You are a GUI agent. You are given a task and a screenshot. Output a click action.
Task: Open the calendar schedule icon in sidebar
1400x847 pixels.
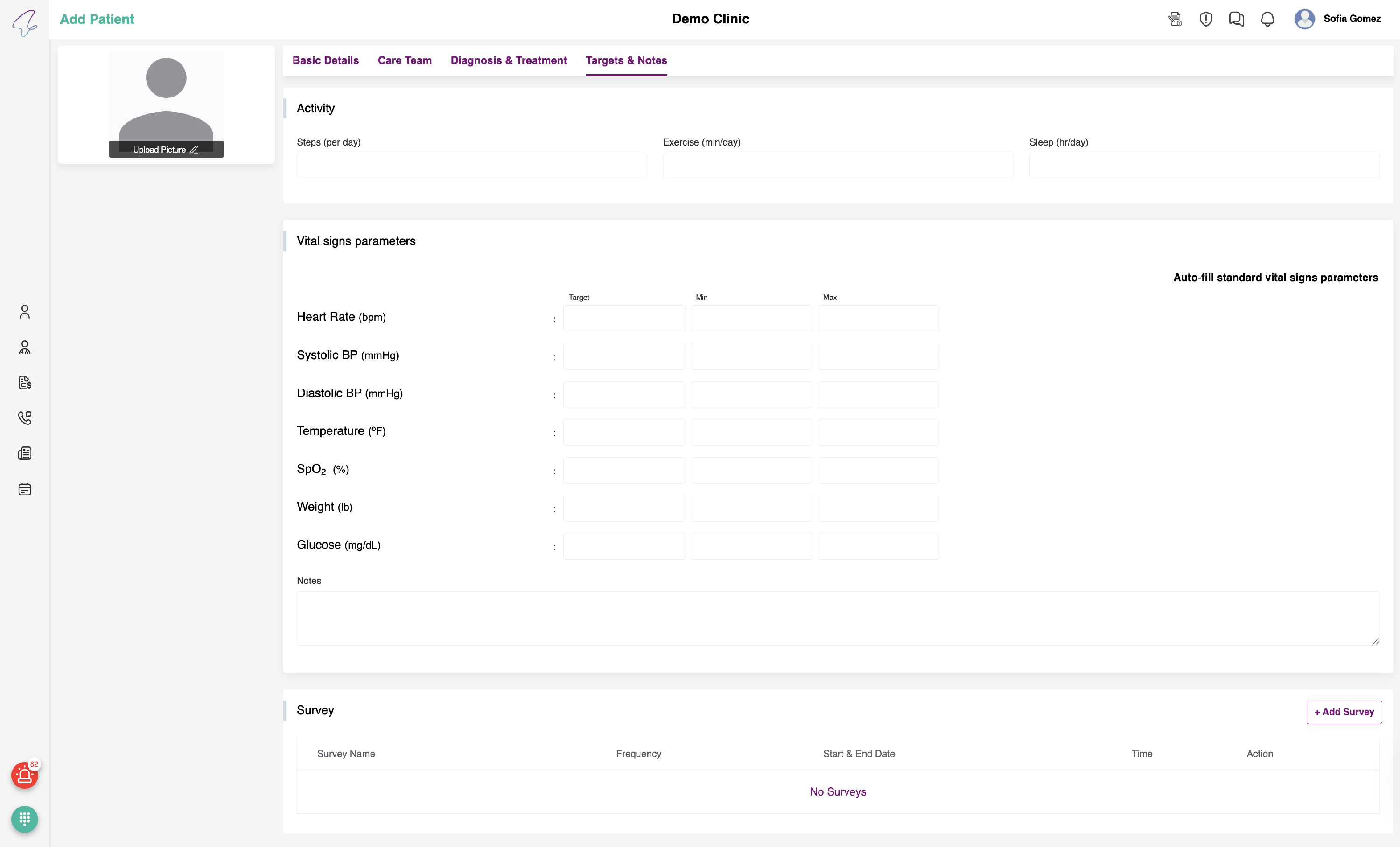(24, 489)
